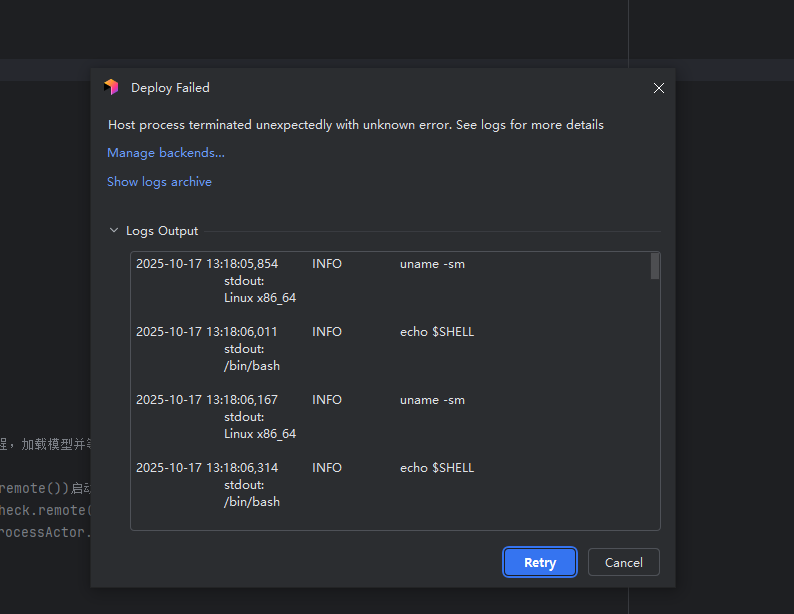Select log timestamp 2025-10-17 13:18:05,854
Viewport: 794px width, 614px height.
point(207,264)
